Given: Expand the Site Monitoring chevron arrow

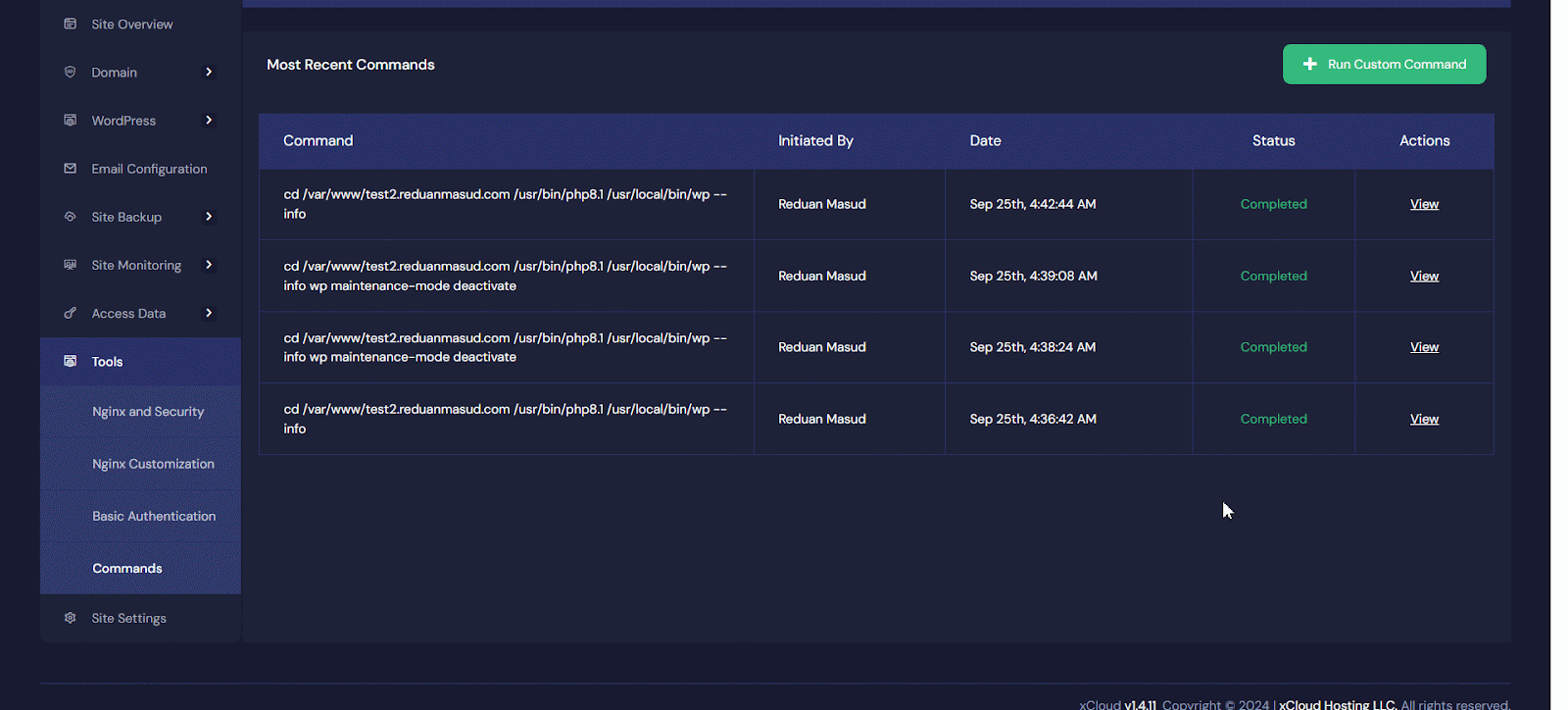Looking at the screenshot, I should point(209,265).
